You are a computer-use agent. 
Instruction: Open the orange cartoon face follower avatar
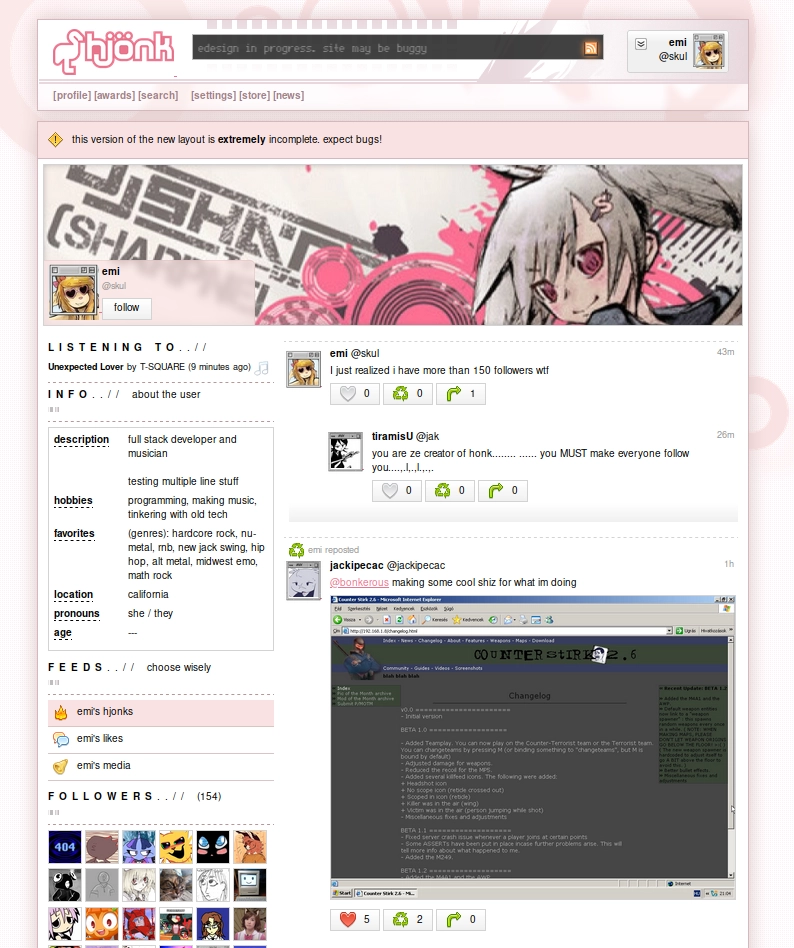(102, 924)
